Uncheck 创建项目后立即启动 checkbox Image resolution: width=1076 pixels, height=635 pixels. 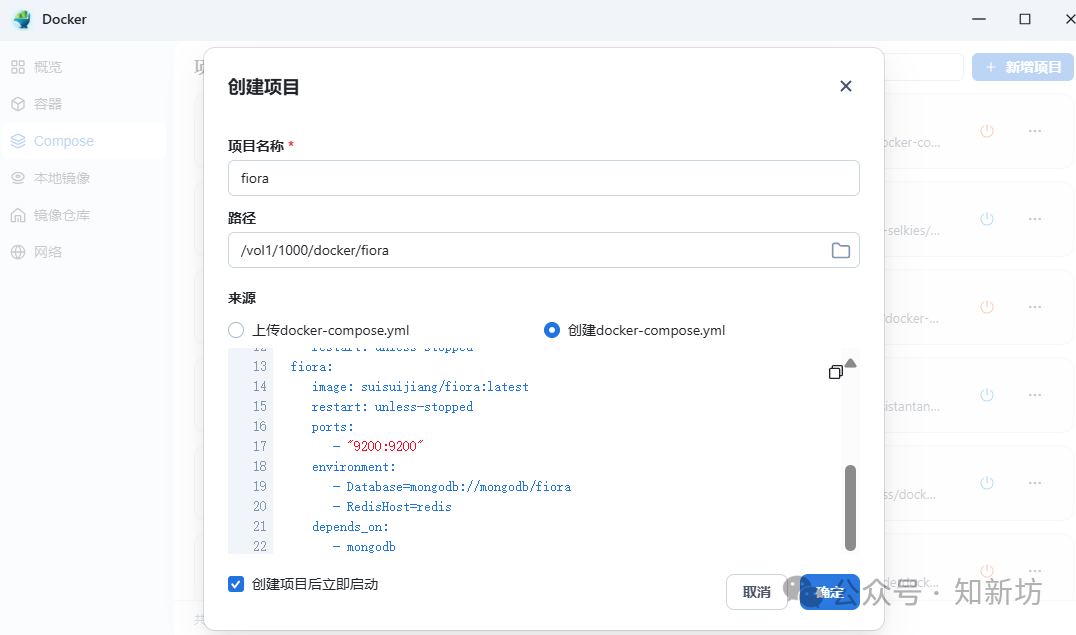click(235, 584)
